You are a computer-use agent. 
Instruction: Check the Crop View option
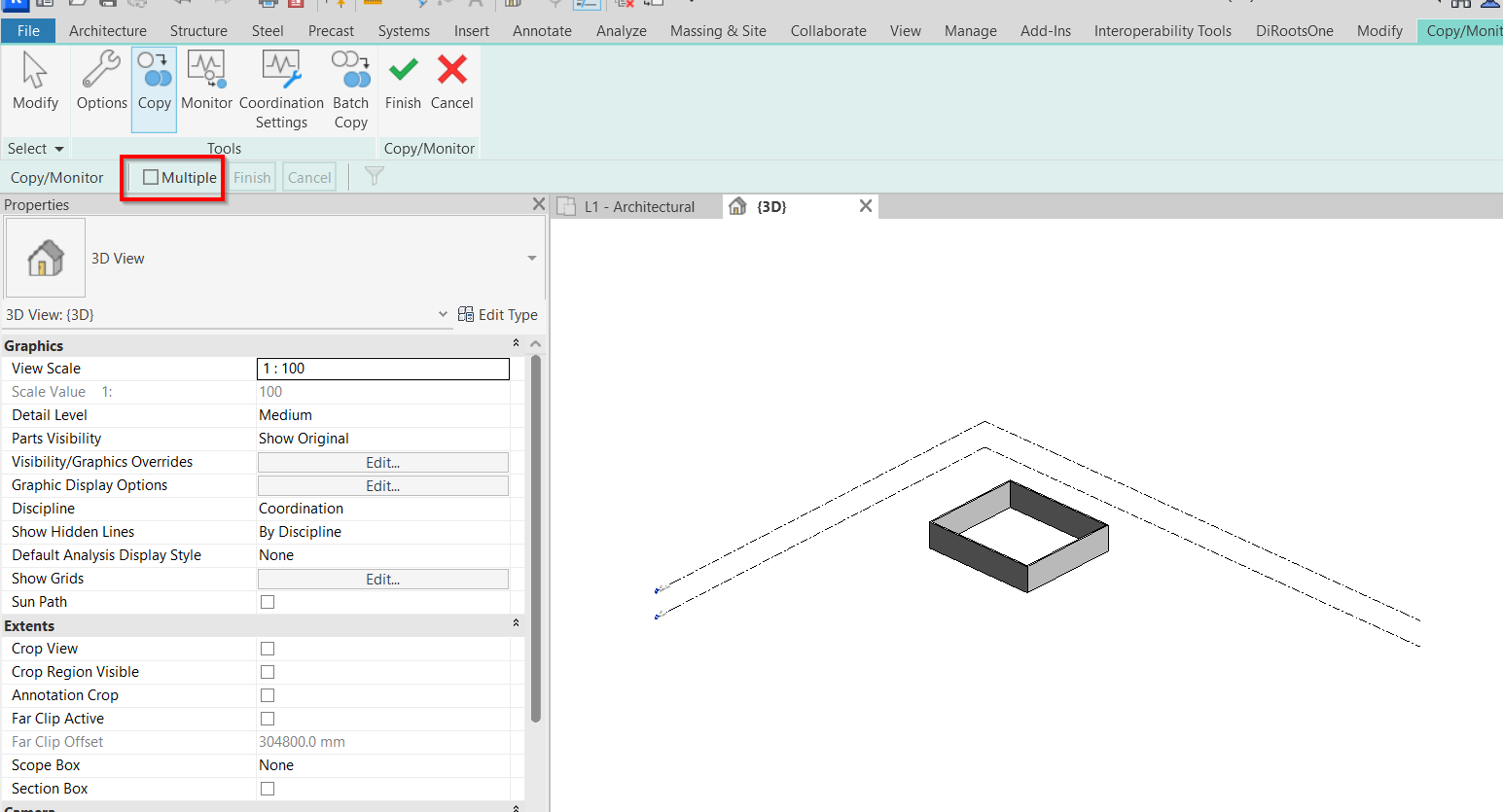pos(268,649)
